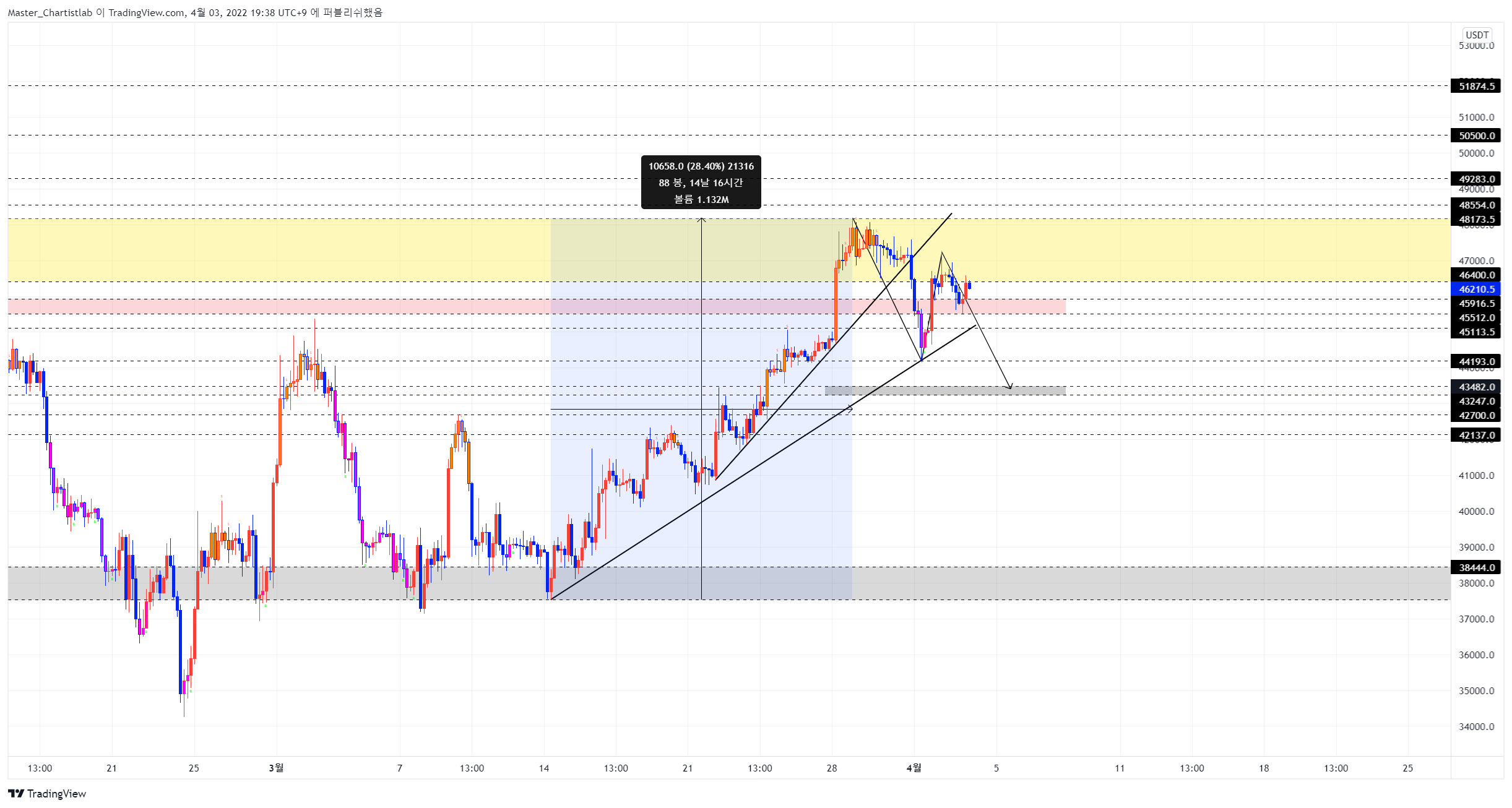Click the '4월' label on time axis
The width and height of the screenshot is (1512, 808).
click(914, 768)
